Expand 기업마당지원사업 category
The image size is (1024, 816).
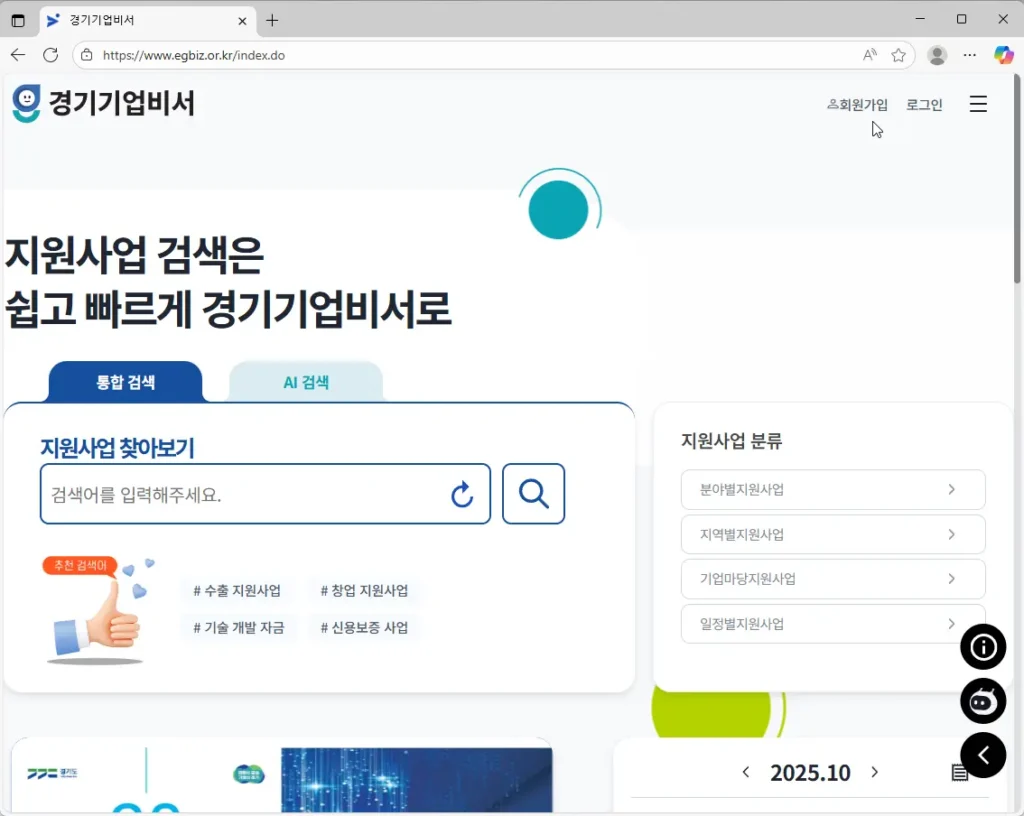pos(833,579)
